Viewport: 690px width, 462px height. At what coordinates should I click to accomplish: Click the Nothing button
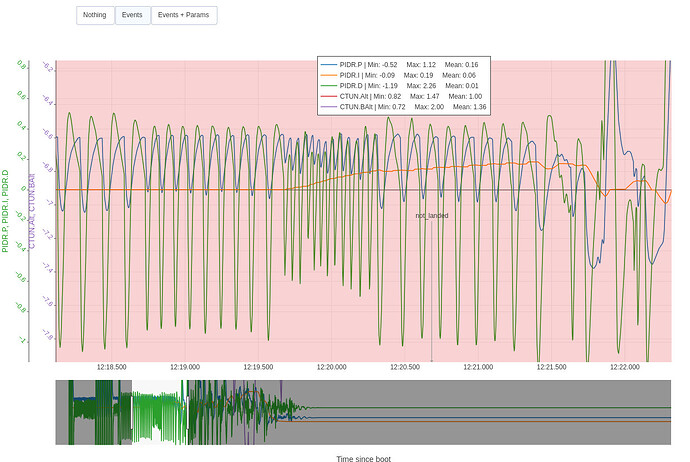point(95,15)
